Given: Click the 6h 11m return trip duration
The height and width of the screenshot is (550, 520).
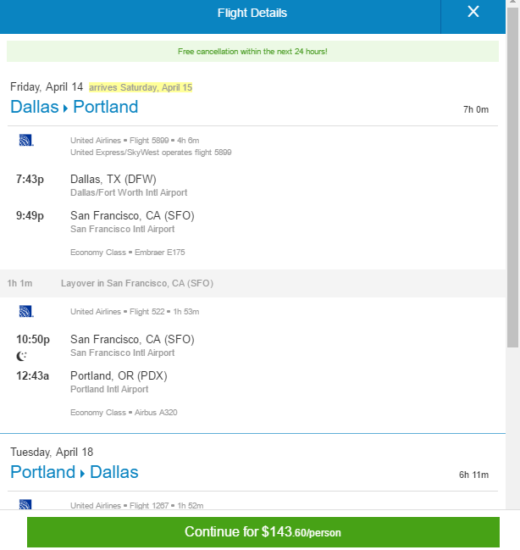Looking at the screenshot, I should click(x=474, y=475).
